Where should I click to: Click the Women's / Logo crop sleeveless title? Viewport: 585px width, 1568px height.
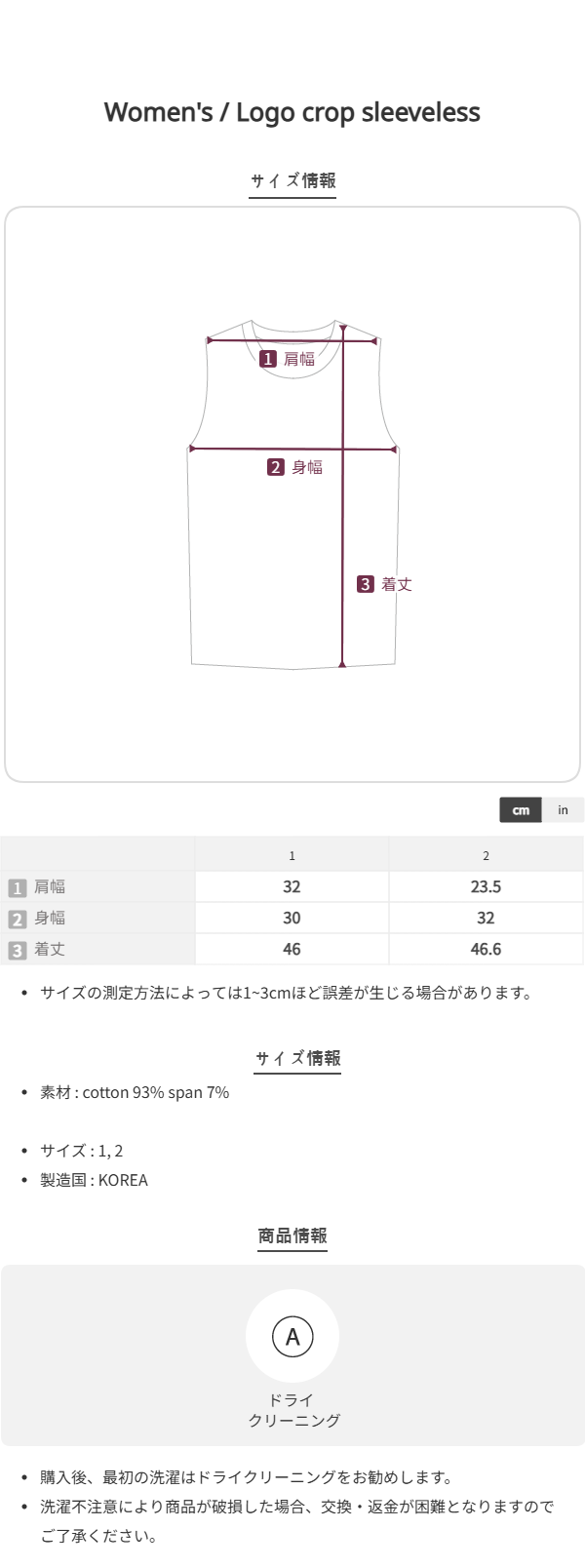pyautogui.click(x=292, y=112)
